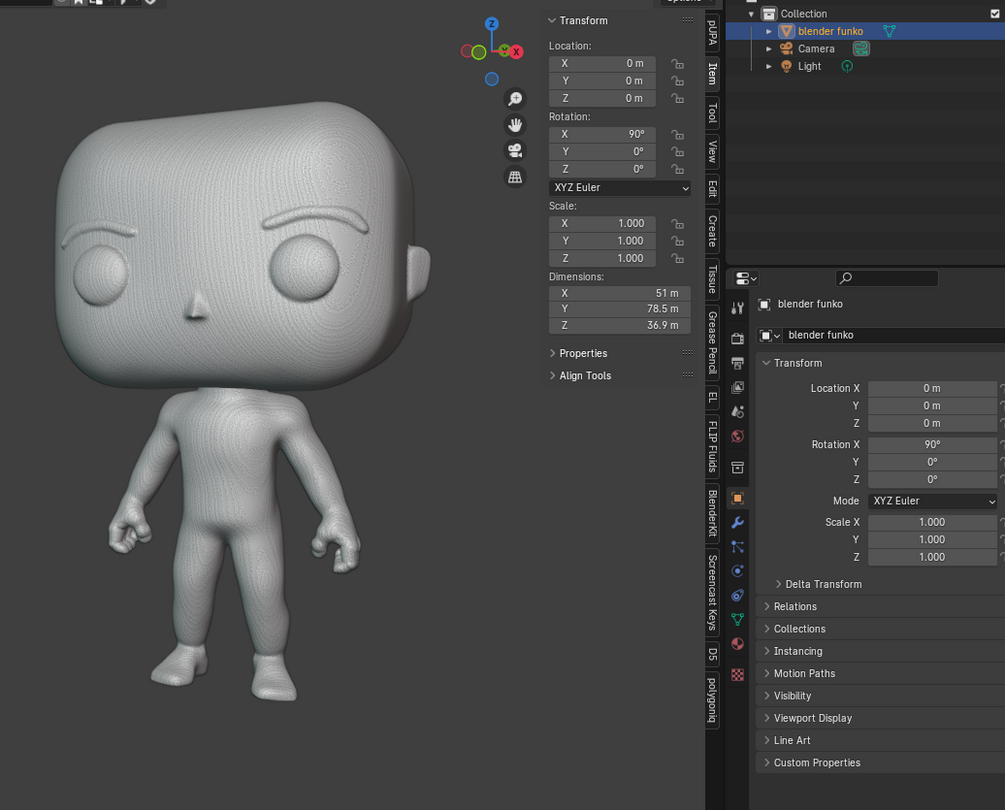Click the mesh data icon next to blender funko in outliner
This screenshot has width=1005, height=810.
pos(889,31)
